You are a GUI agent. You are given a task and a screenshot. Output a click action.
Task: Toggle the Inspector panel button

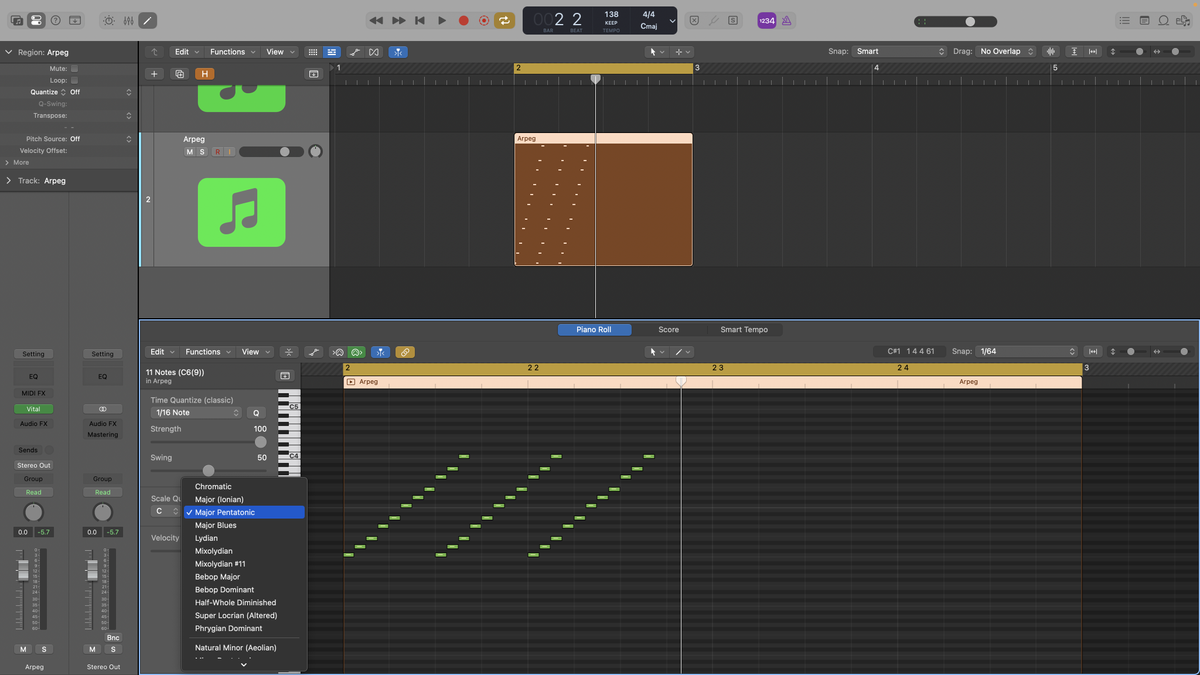click(36, 20)
